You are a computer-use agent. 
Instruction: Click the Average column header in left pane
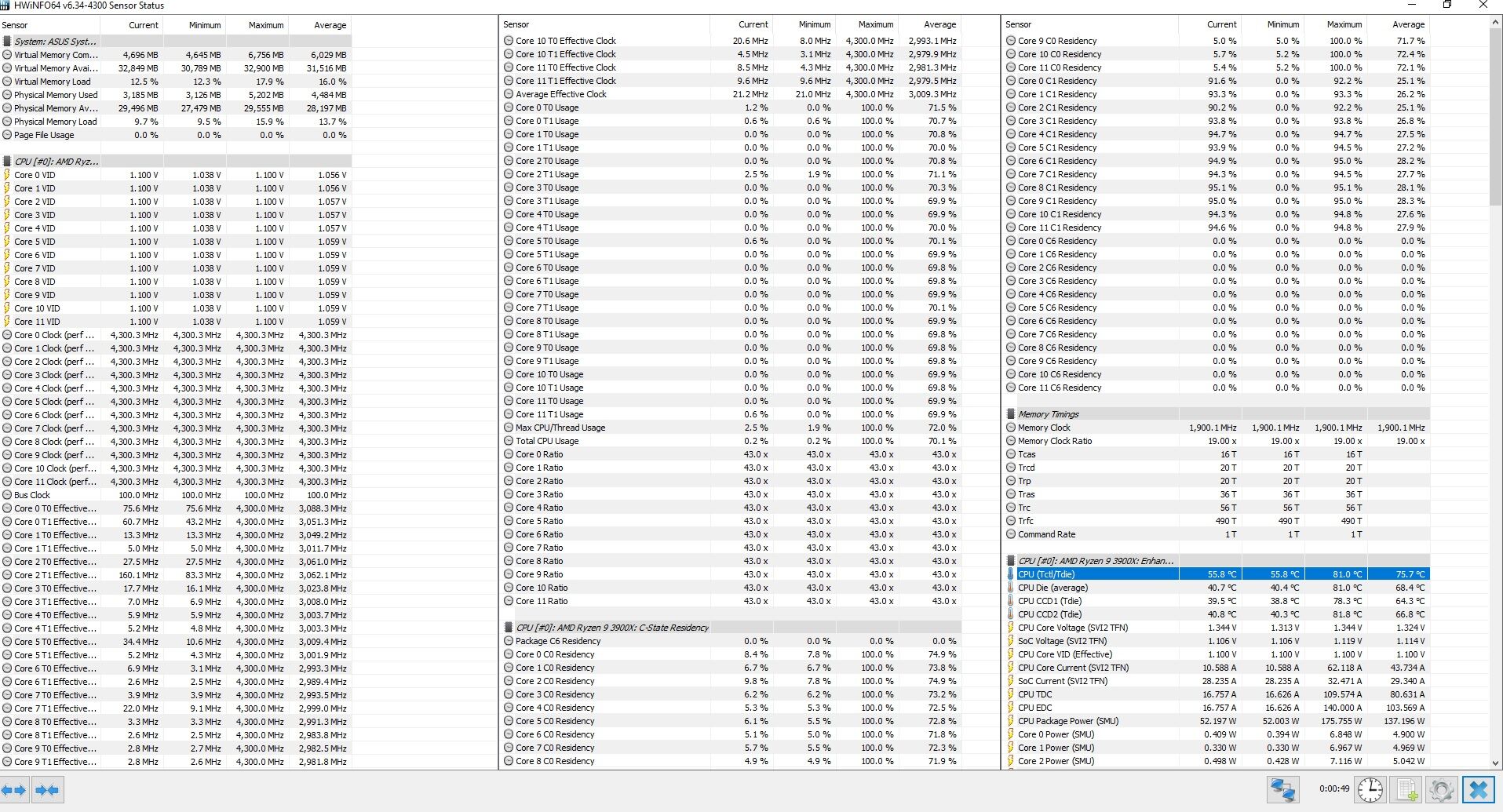(x=320, y=25)
